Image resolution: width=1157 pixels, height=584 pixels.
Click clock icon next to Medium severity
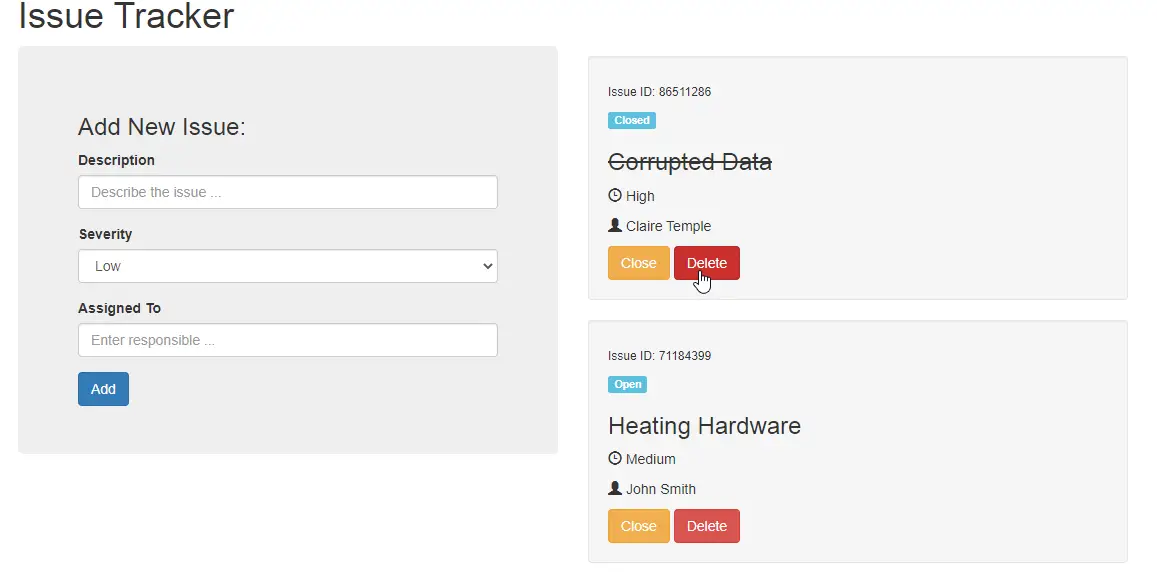[615, 459]
